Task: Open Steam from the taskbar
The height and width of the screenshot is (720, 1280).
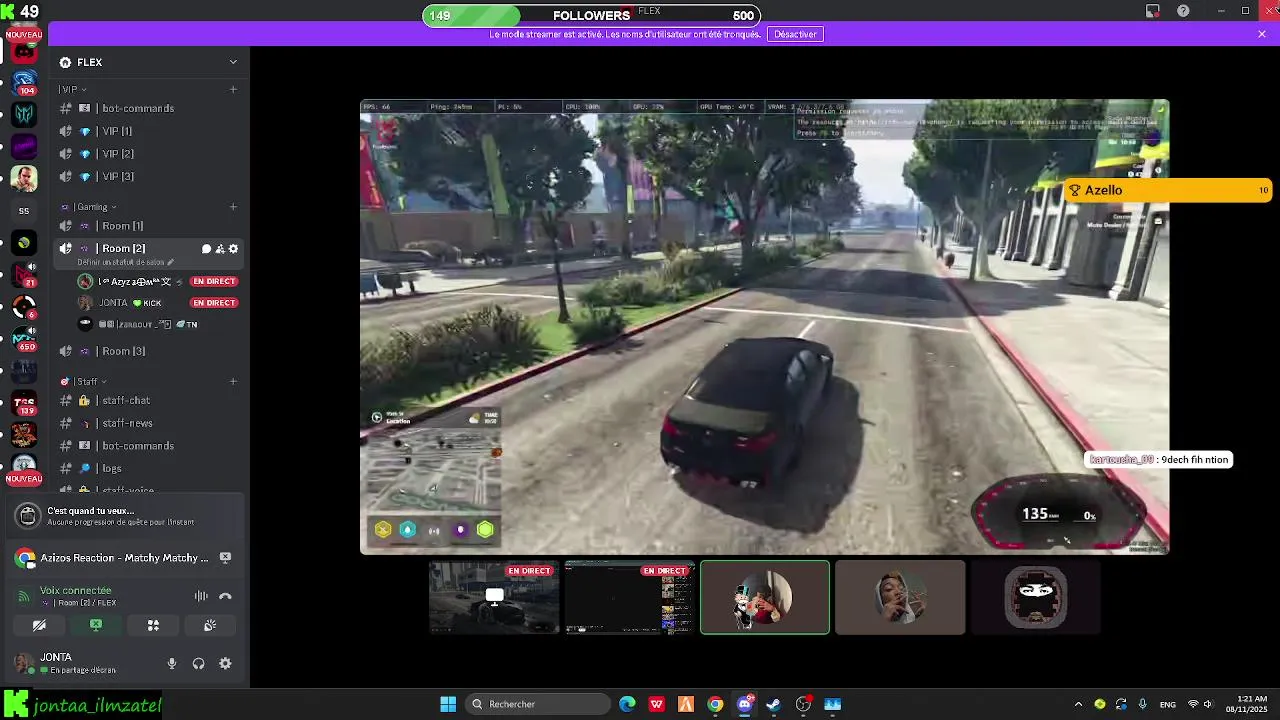Action: [773, 704]
